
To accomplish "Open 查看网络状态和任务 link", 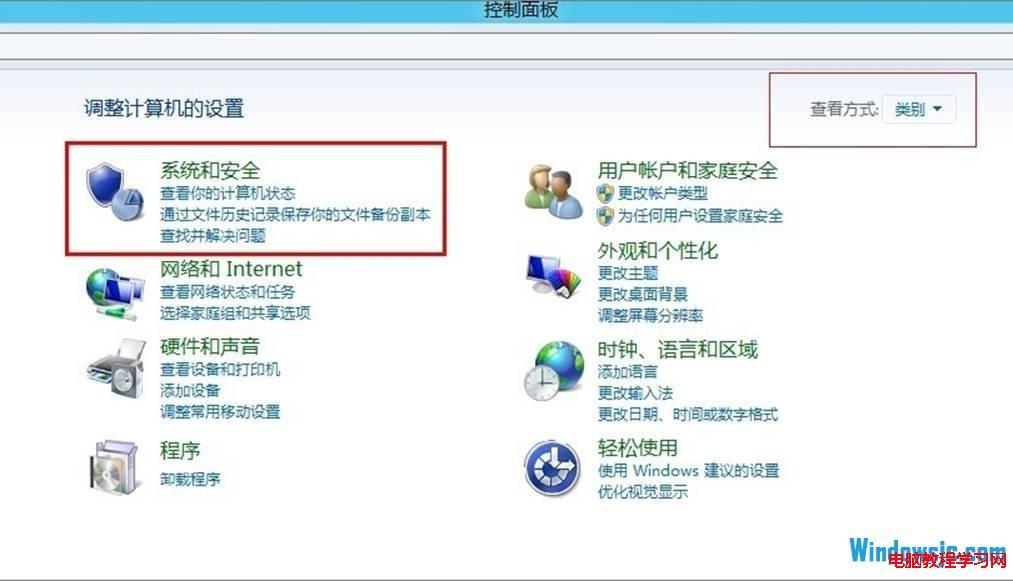I will tap(227, 292).
